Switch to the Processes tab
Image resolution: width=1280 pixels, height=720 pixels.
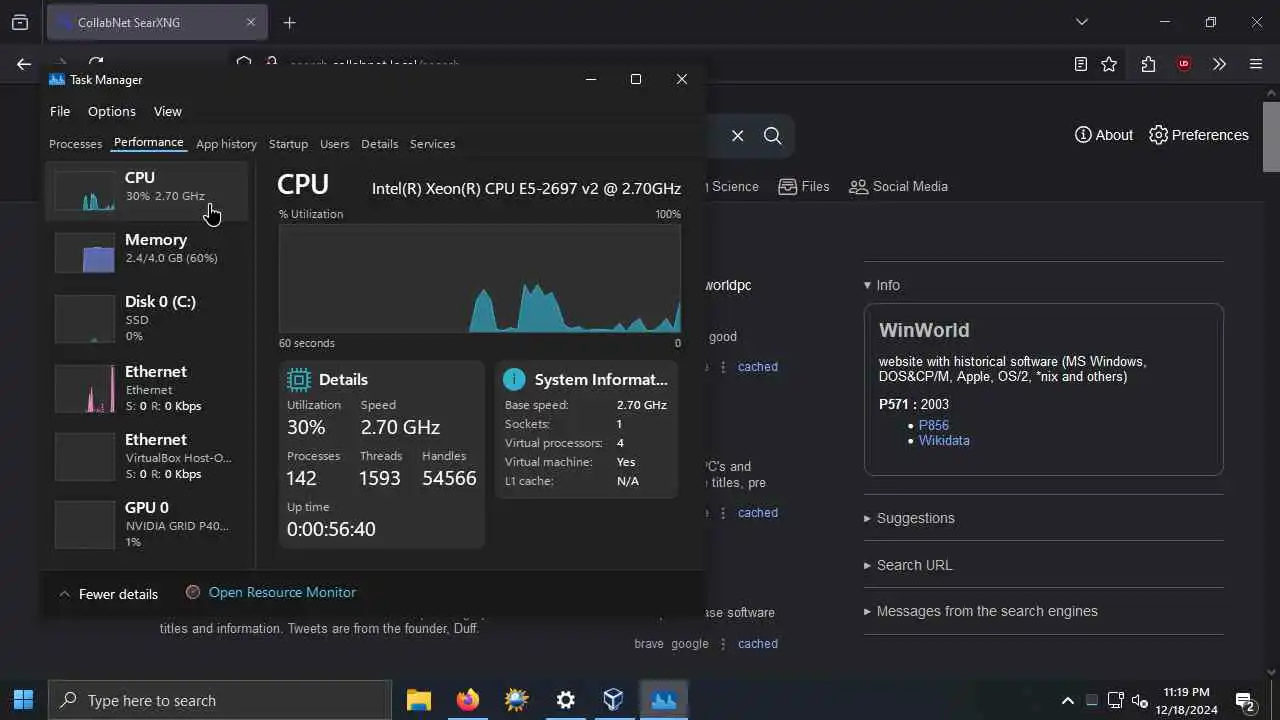click(75, 144)
